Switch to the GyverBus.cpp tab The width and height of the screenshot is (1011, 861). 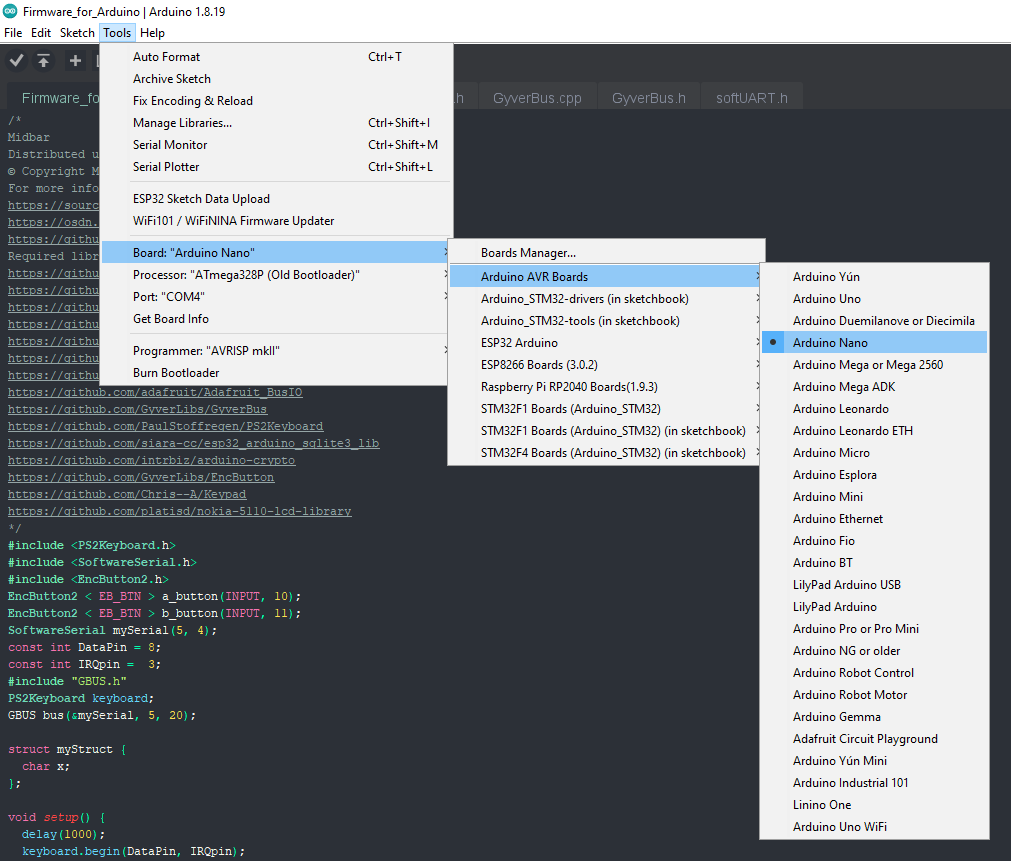536,98
